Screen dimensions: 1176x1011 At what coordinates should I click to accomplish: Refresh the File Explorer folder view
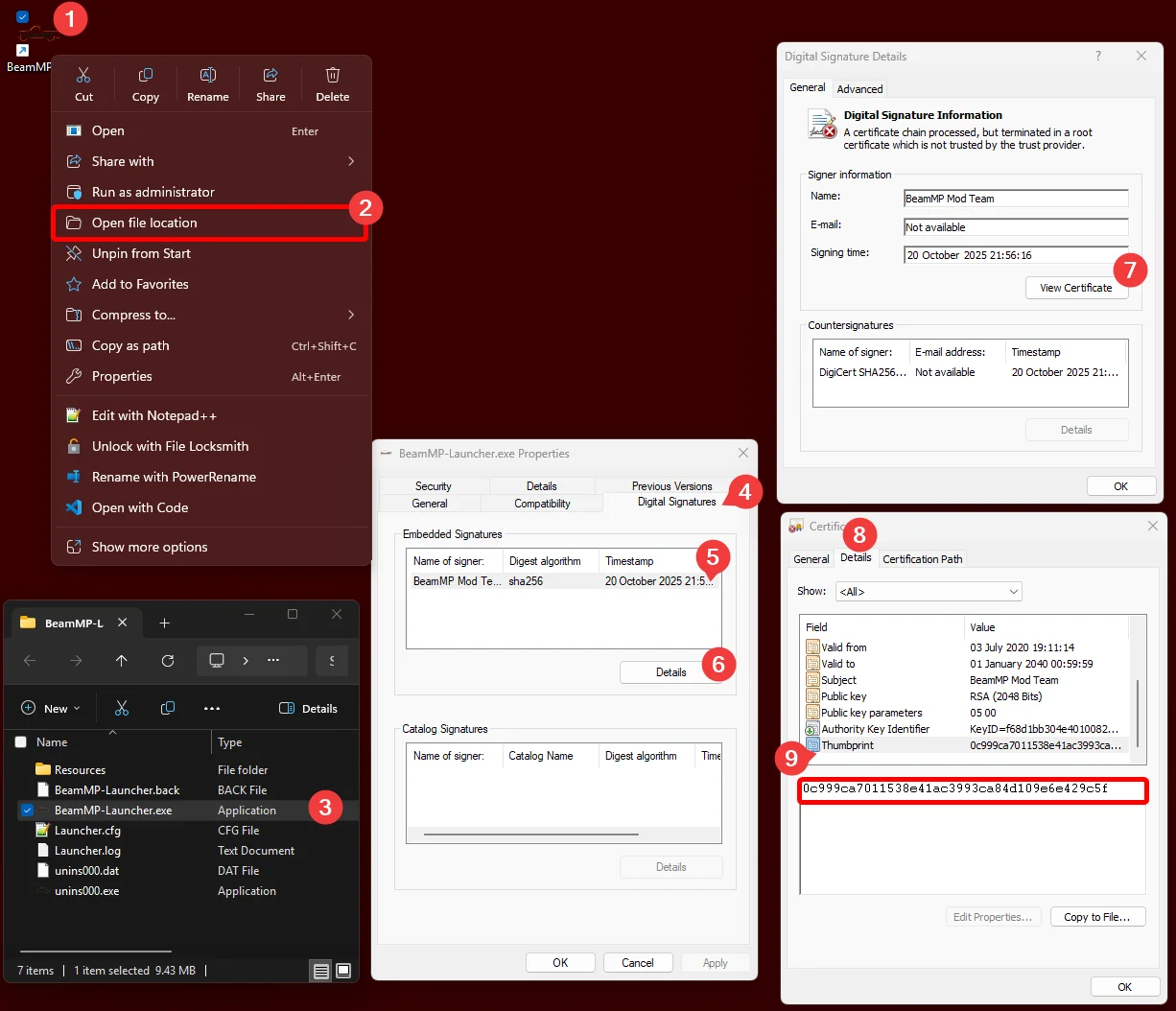click(168, 661)
